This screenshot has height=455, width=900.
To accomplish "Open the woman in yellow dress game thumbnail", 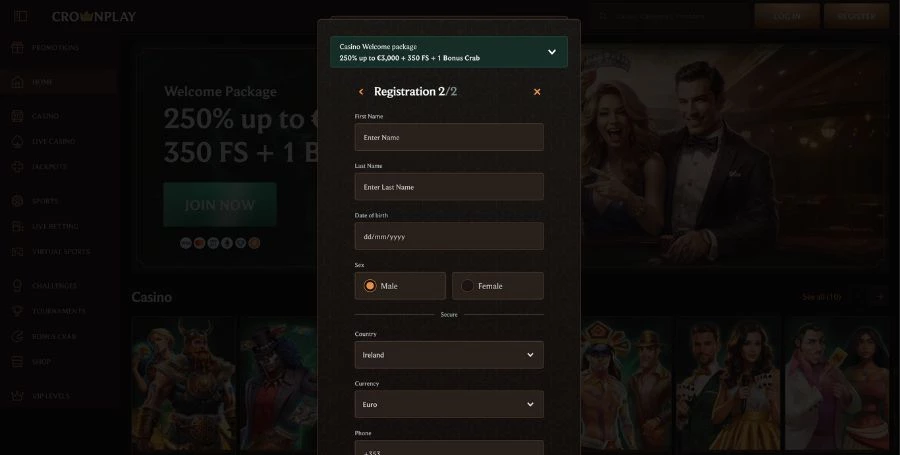I will point(728,384).
